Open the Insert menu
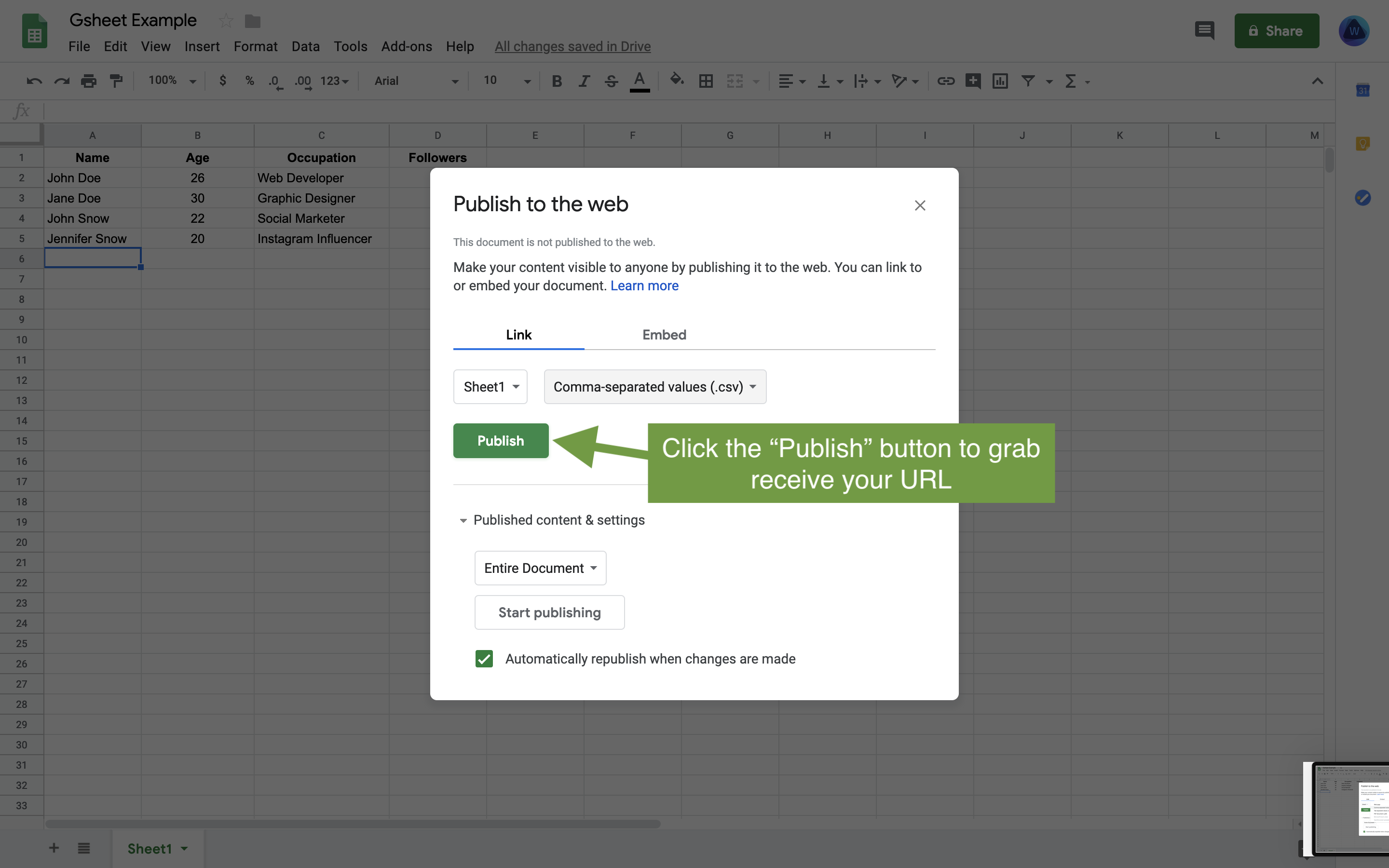 (x=202, y=46)
